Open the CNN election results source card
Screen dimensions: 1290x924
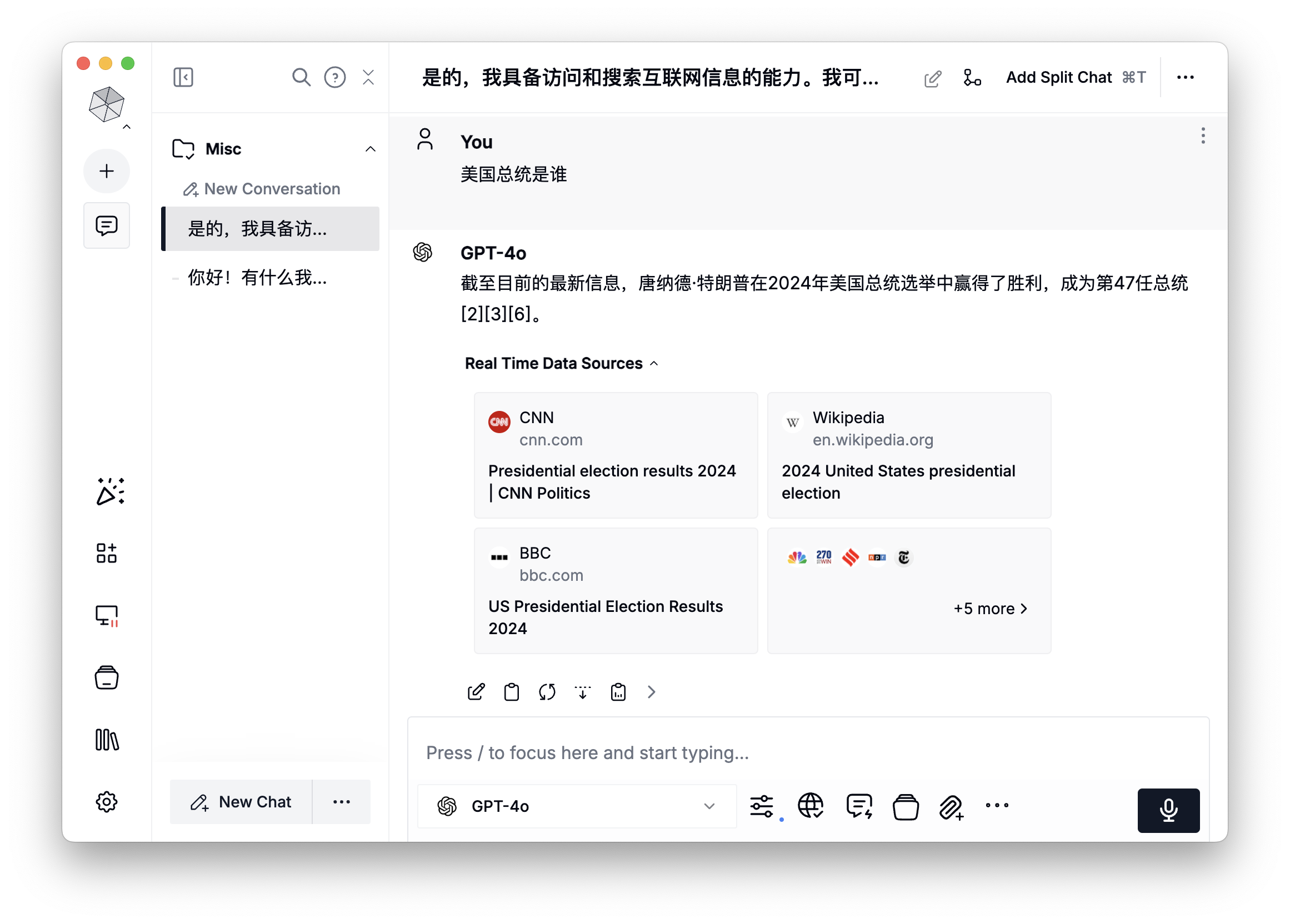(x=616, y=455)
